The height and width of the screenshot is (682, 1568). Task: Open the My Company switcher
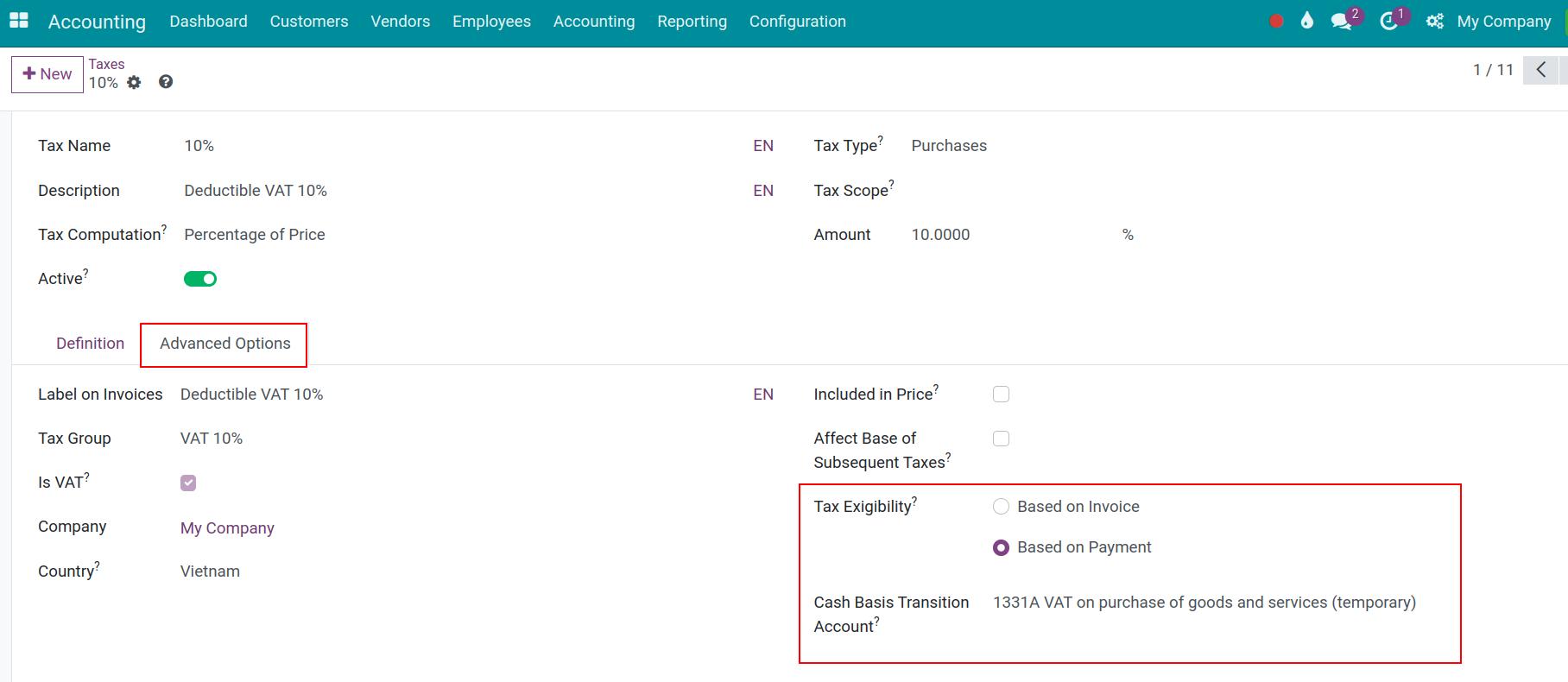click(1503, 22)
